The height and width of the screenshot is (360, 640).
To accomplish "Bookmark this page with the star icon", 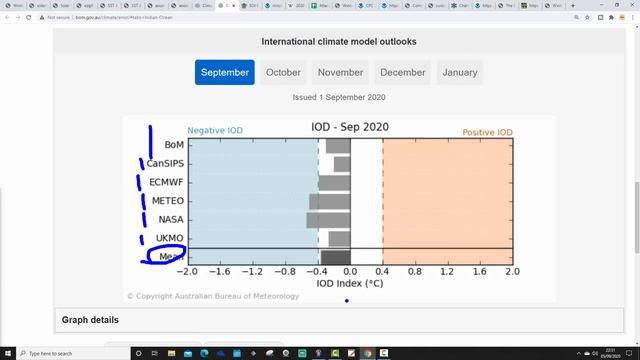I will tap(587, 18).
